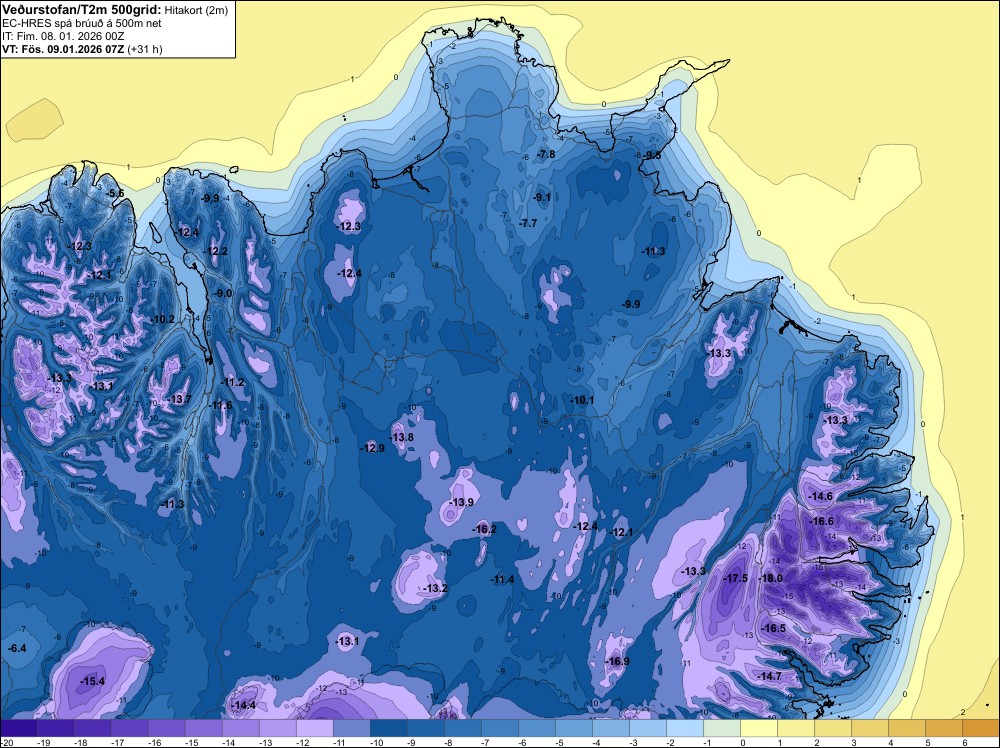1000x748 pixels.
Task: Click the -10.1 temperature value on map
Action: click(x=582, y=400)
